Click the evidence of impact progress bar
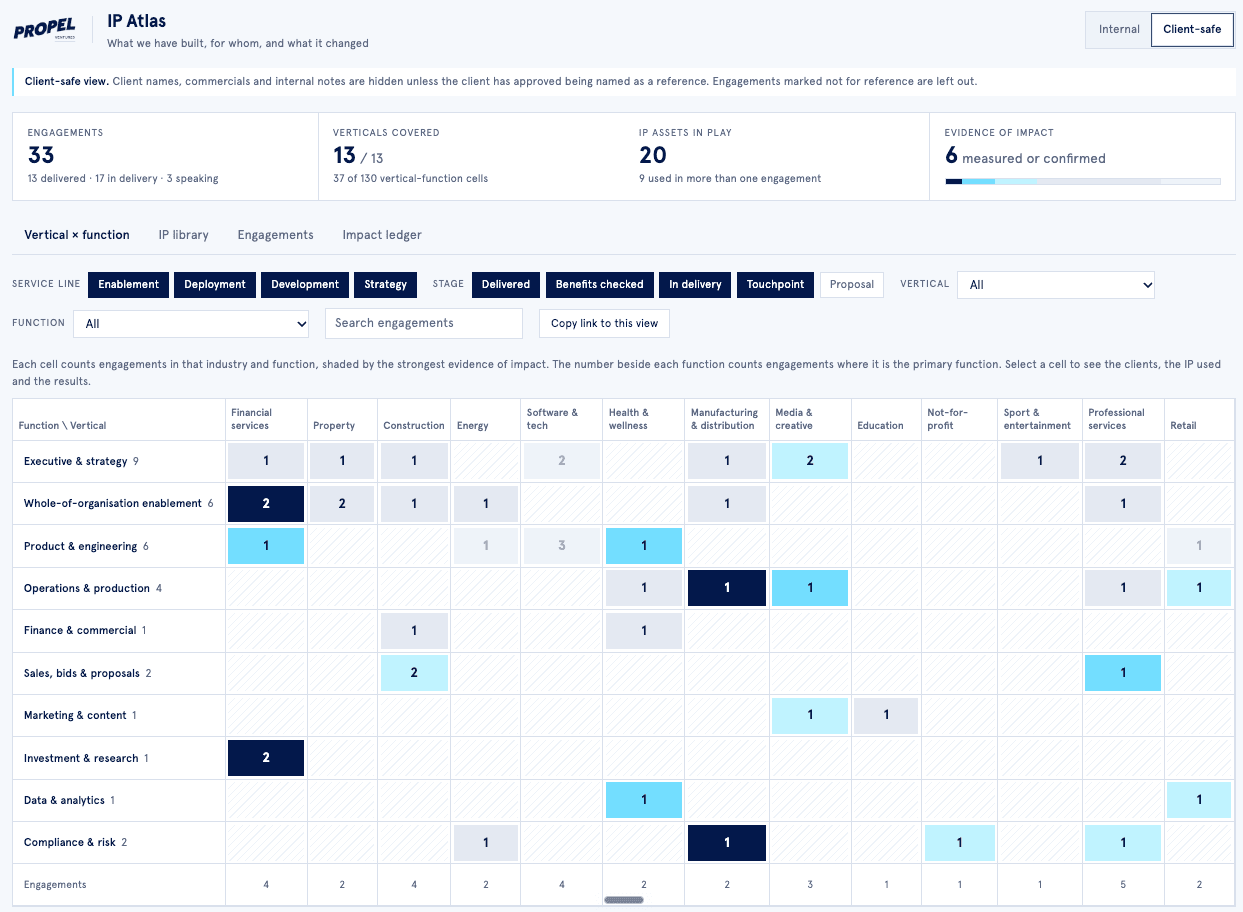Screen dimensions: 1243x912 pos(1083,181)
